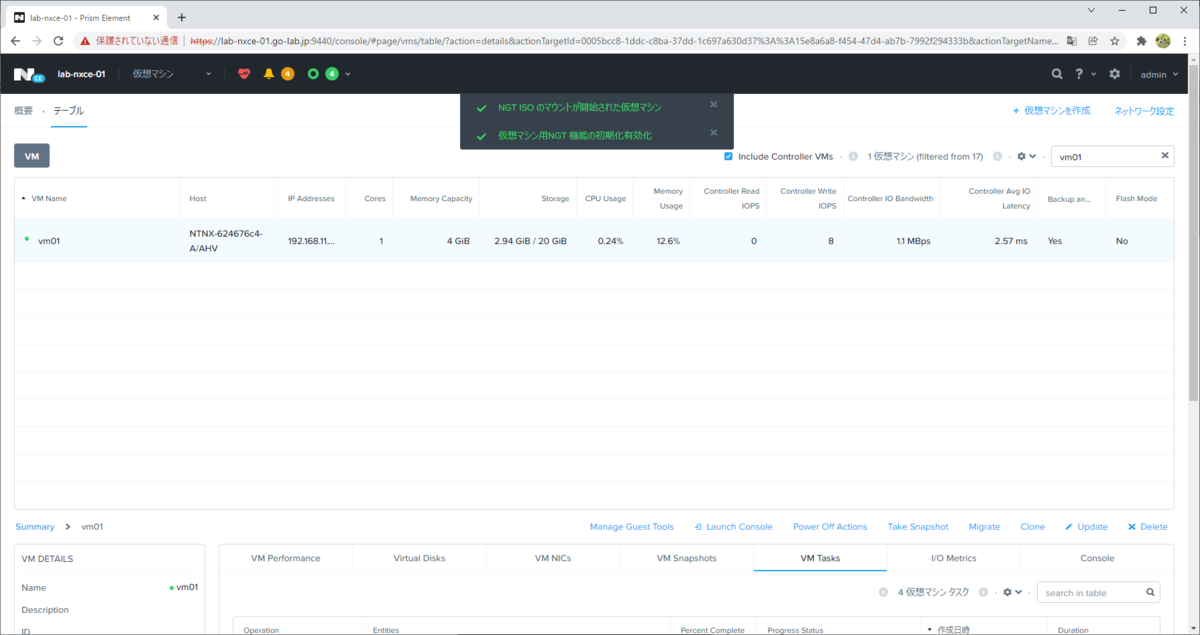Click the Google Translate icon in the address bar
The height and width of the screenshot is (635, 1200).
click(1072, 41)
